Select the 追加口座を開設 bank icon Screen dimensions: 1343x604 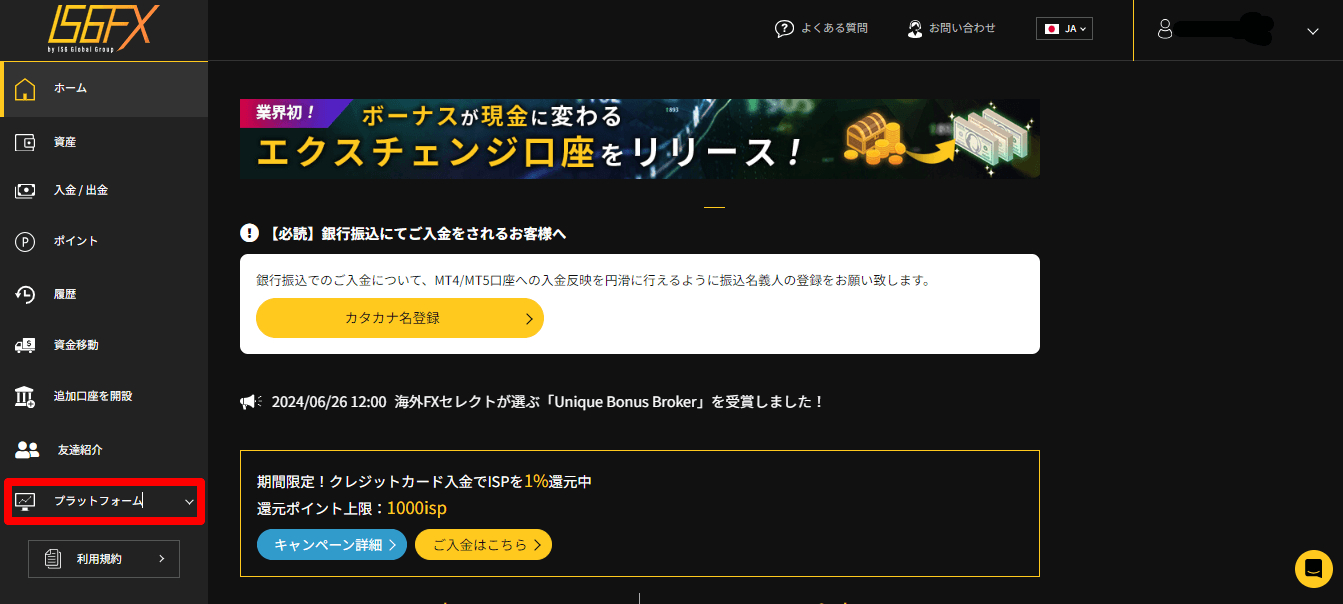pyautogui.click(x=25, y=396)
